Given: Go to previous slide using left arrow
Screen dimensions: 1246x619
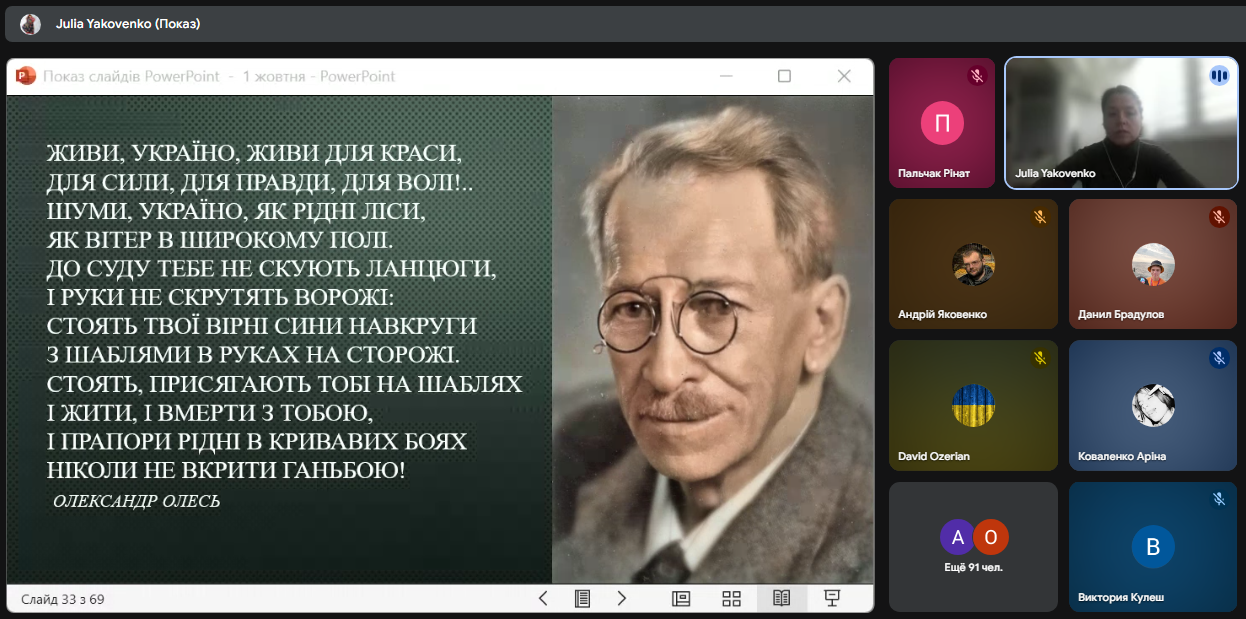Looking at the screenshot, I should (x=543, y=598).
